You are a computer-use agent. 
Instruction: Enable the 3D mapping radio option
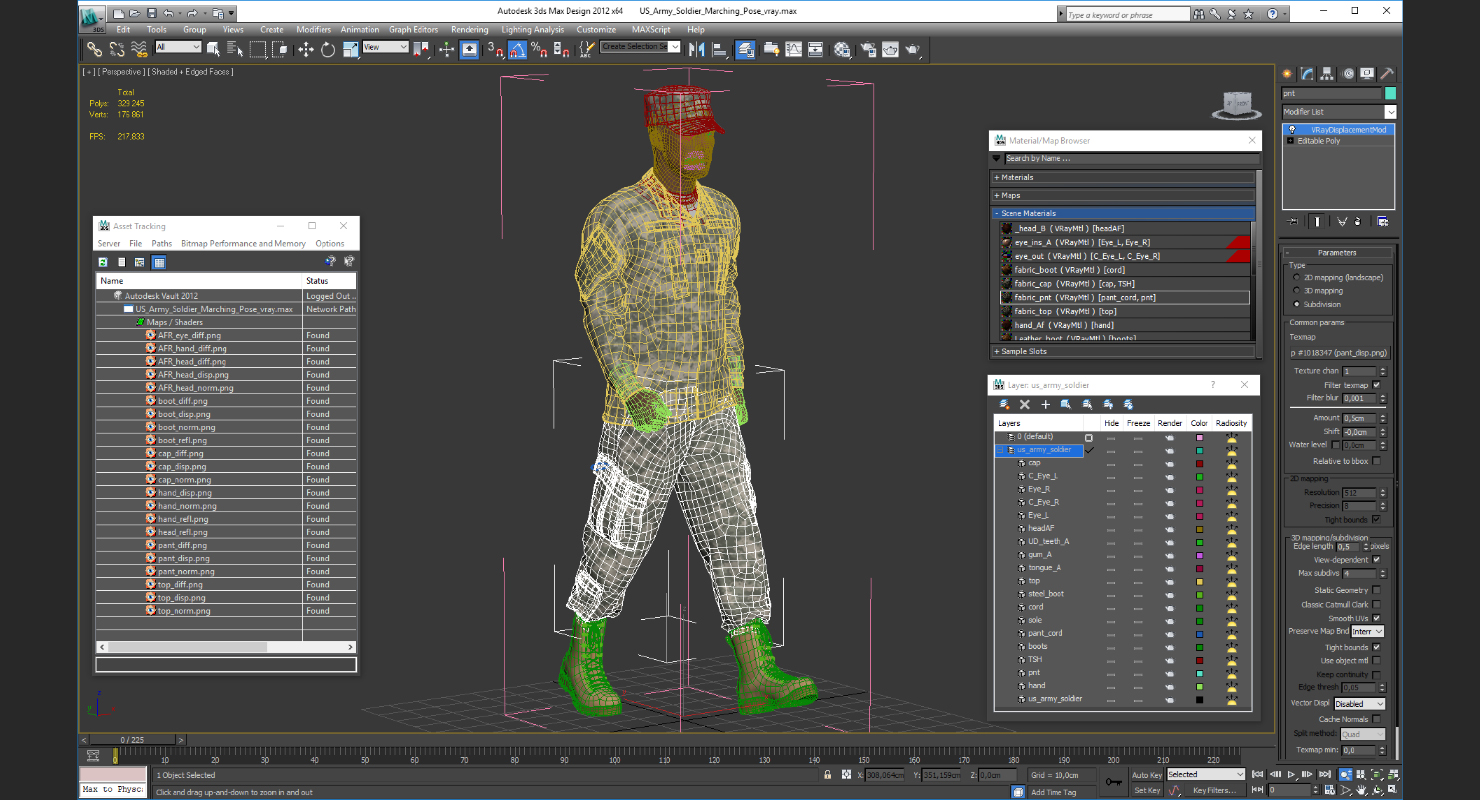(x=1297, y=291)
